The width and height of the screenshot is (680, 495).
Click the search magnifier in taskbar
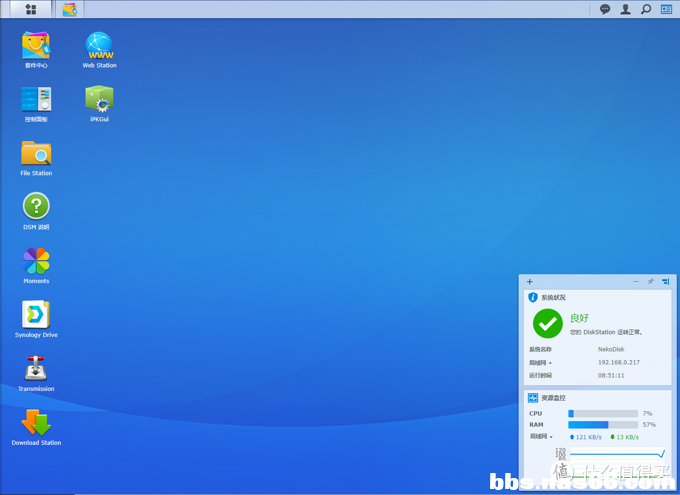(x=646, y=9)
